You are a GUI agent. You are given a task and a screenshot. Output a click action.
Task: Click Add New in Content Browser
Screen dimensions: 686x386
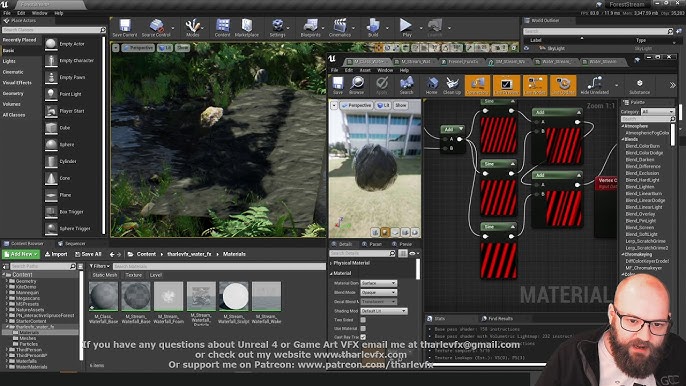(x=21, y=254)
